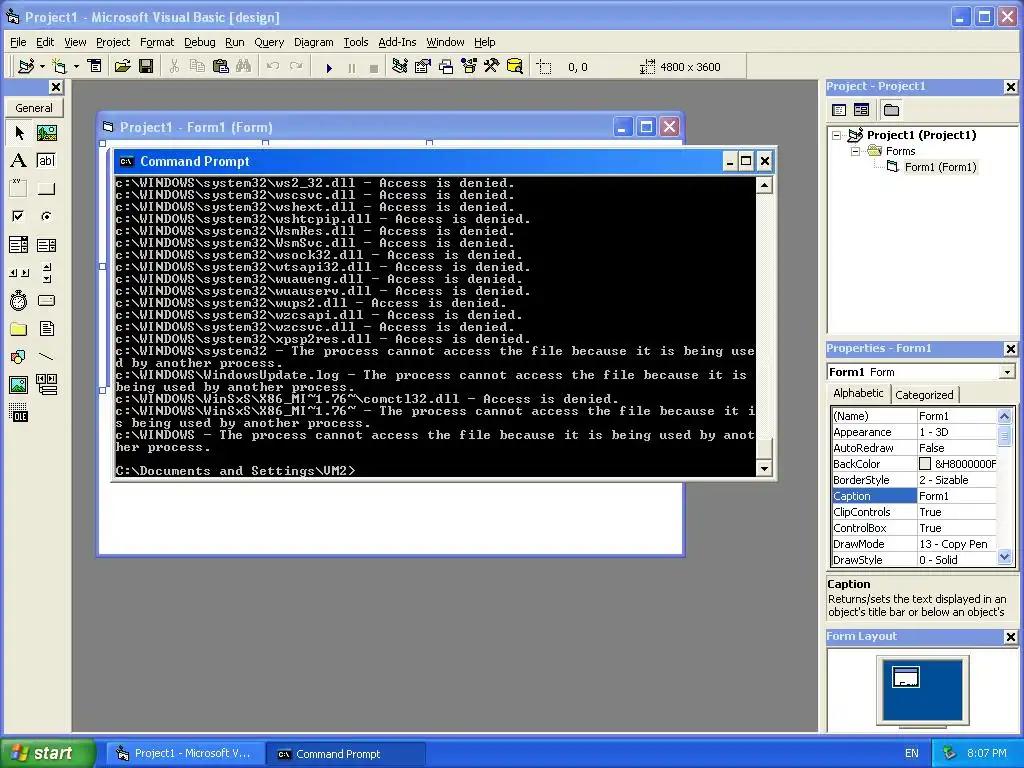Open Data View Window from toolbar
The width and height of the screenshot is (1024, 768).
515,67
